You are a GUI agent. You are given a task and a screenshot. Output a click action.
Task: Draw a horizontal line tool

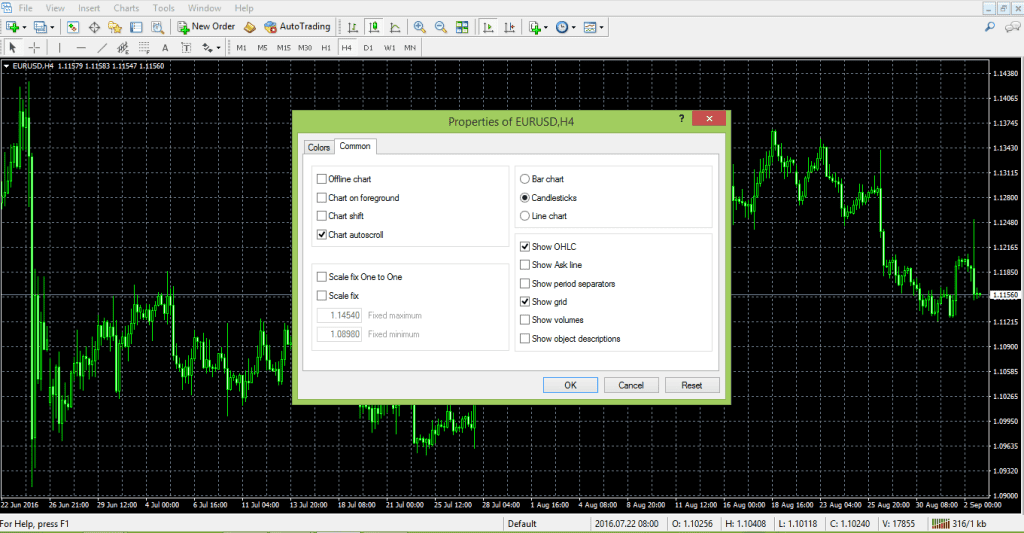point(81,47)
